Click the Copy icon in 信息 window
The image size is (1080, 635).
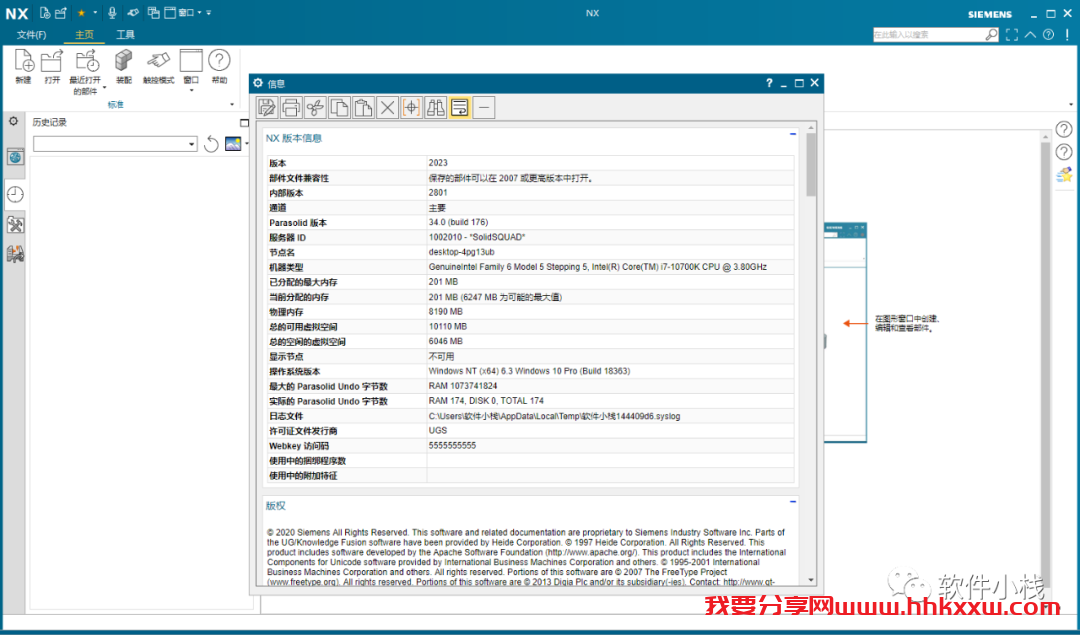click(339, 107)
